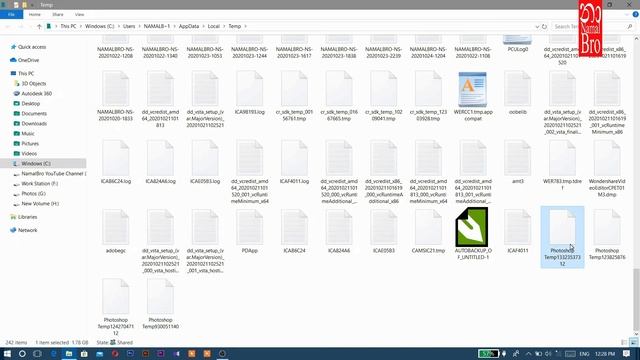Open the Action Center notifications icon
640x360 pixels.
(x=627, y=353)
